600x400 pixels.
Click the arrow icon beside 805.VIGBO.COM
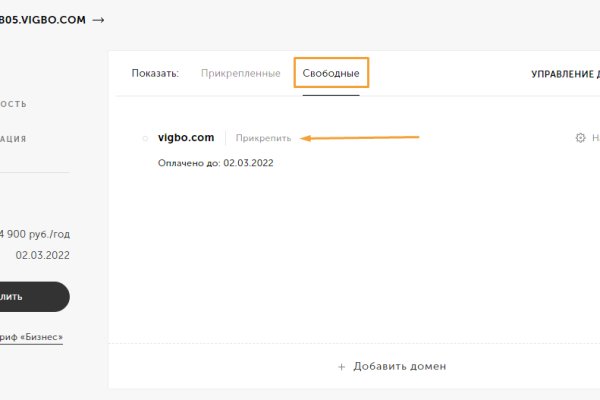point(98,20)
